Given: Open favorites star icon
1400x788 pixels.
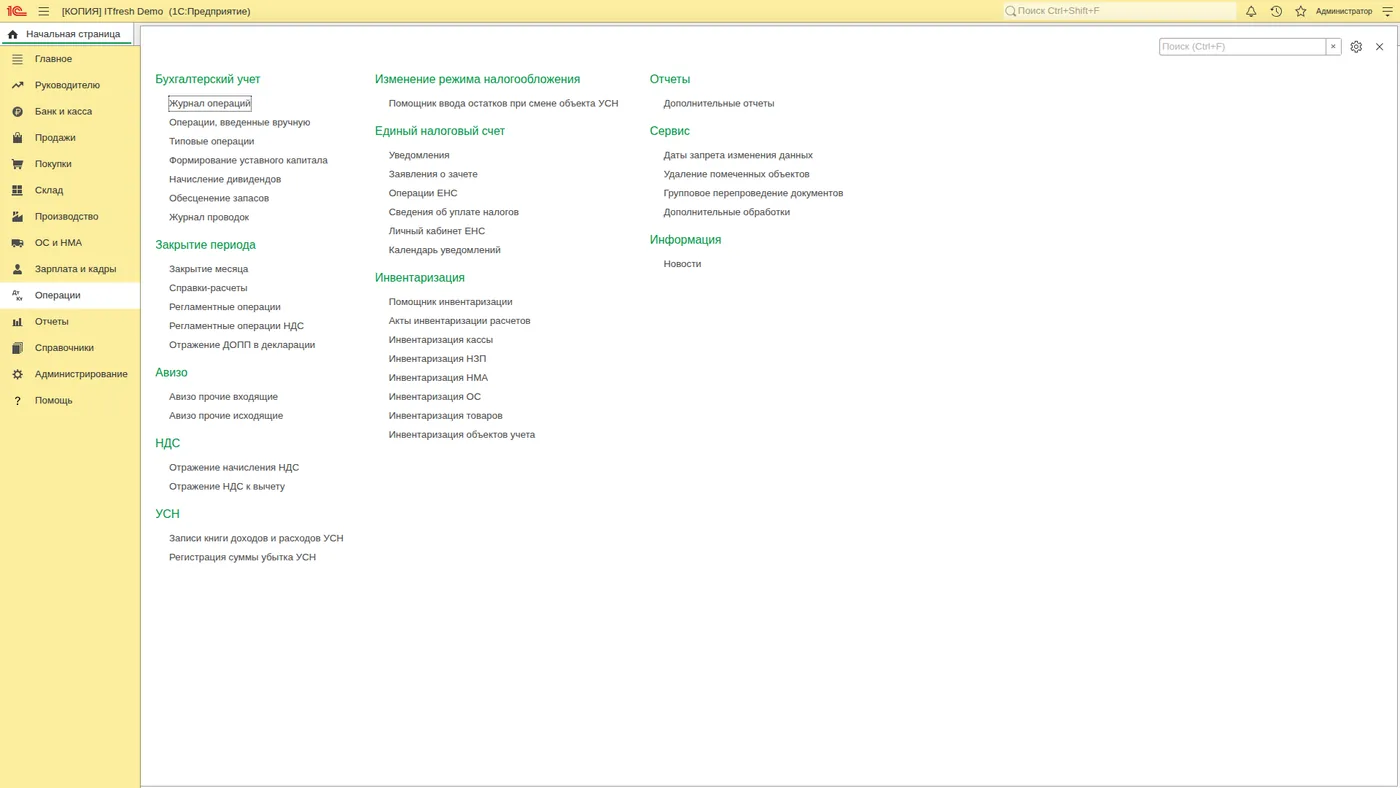Looking at the screenshot, I should click(x=1301, y=11).
